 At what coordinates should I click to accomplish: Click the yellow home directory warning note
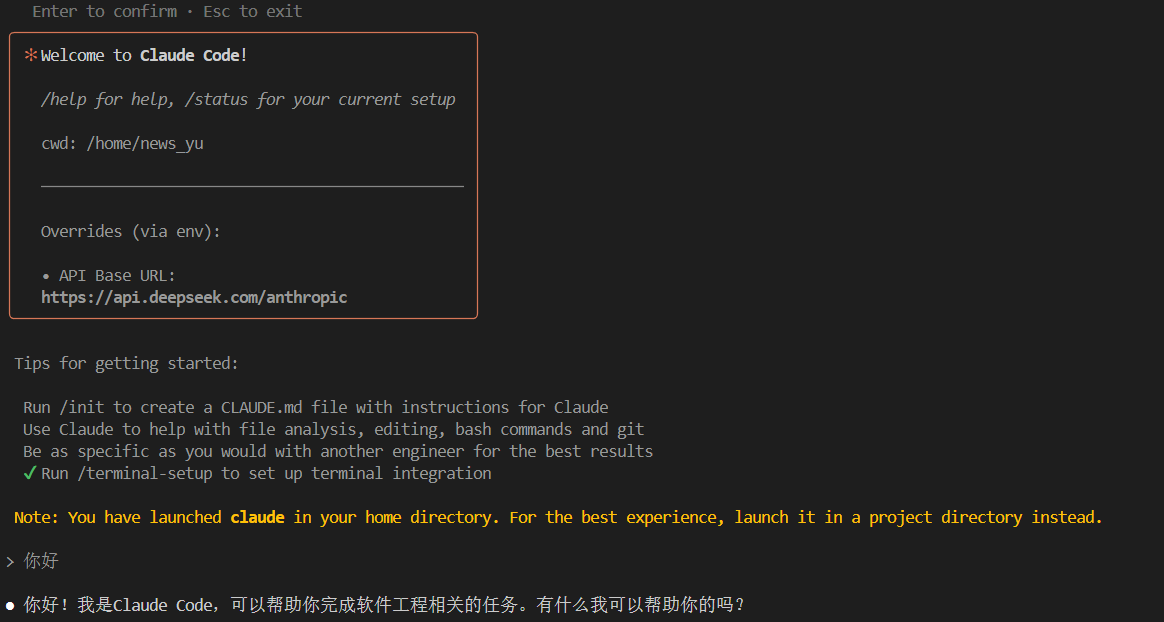coord(558,517)
